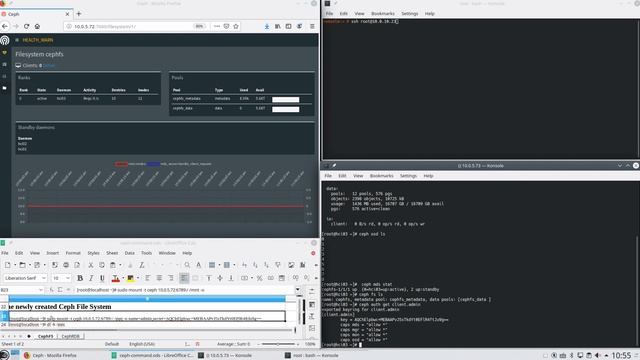The height and width of the screenshot is (360, 640).
Task: Click the HEALTH_WARN status link
Action: coord(38,40)
